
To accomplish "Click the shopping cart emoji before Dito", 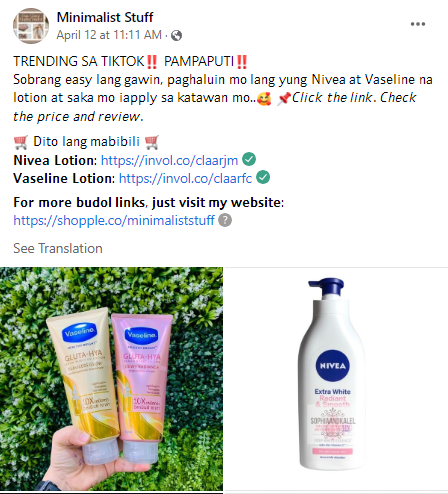I will pos(21,142).
